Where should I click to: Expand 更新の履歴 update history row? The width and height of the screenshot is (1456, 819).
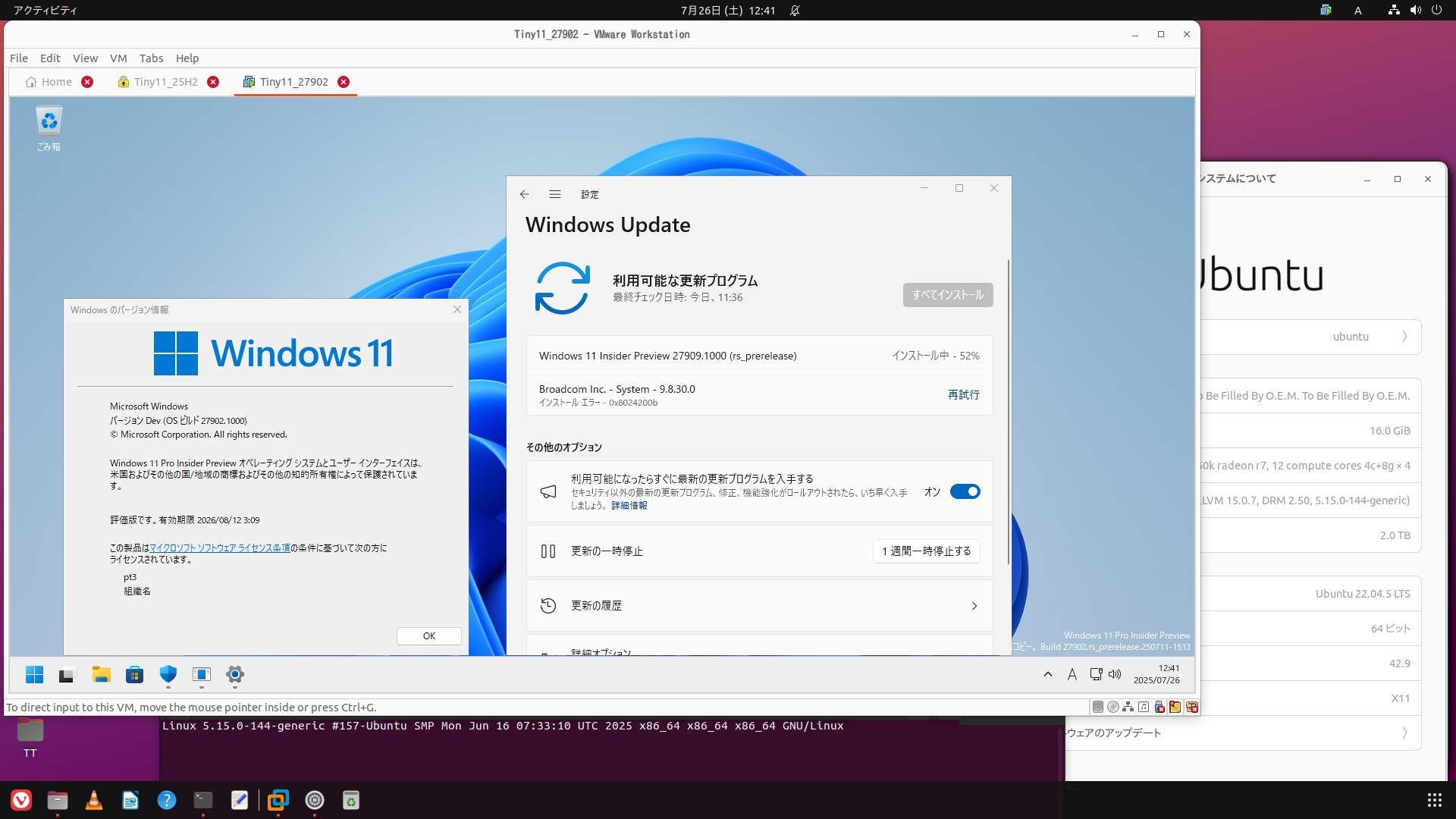point(759,605)
